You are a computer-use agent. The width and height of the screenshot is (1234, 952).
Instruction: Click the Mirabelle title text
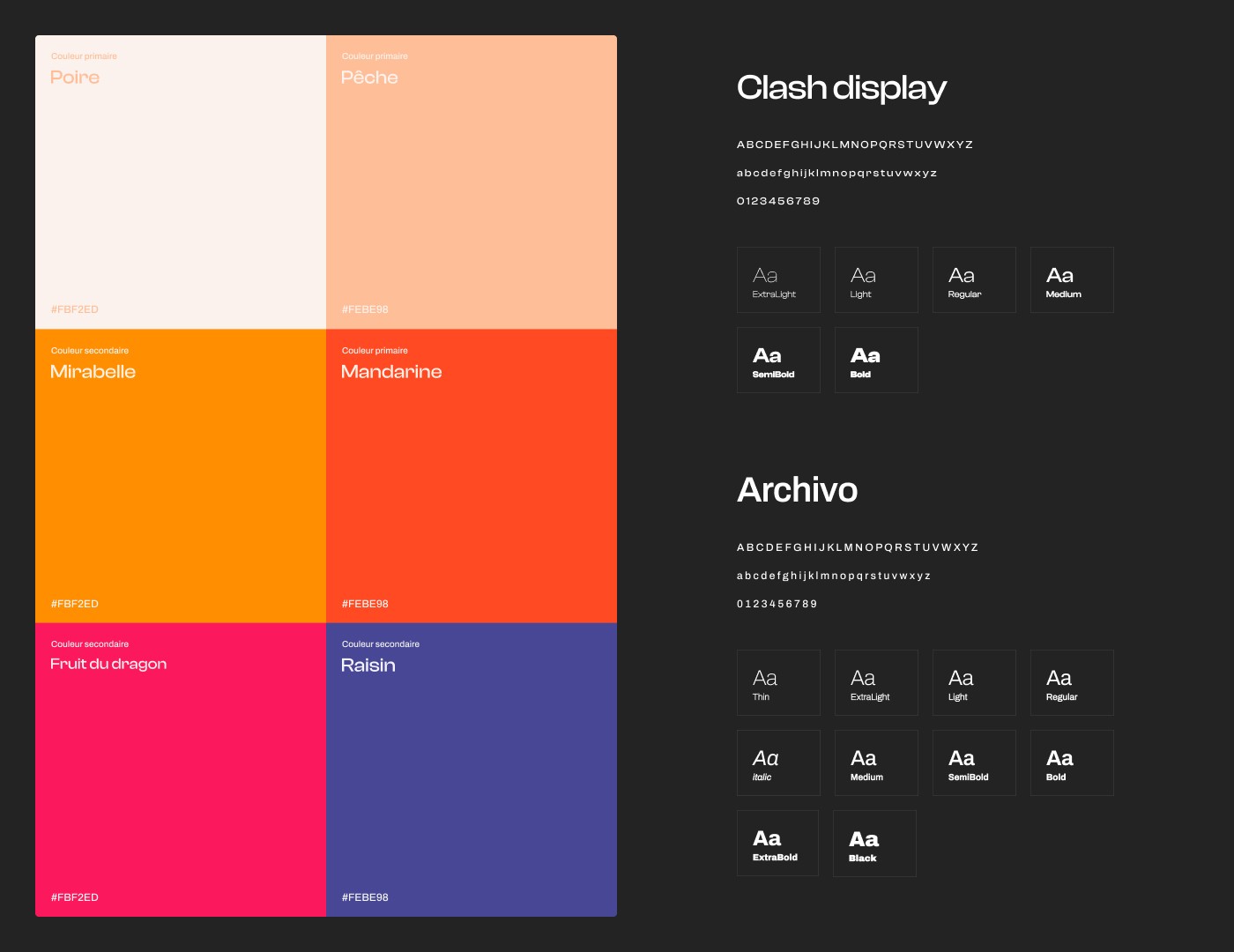93,372
